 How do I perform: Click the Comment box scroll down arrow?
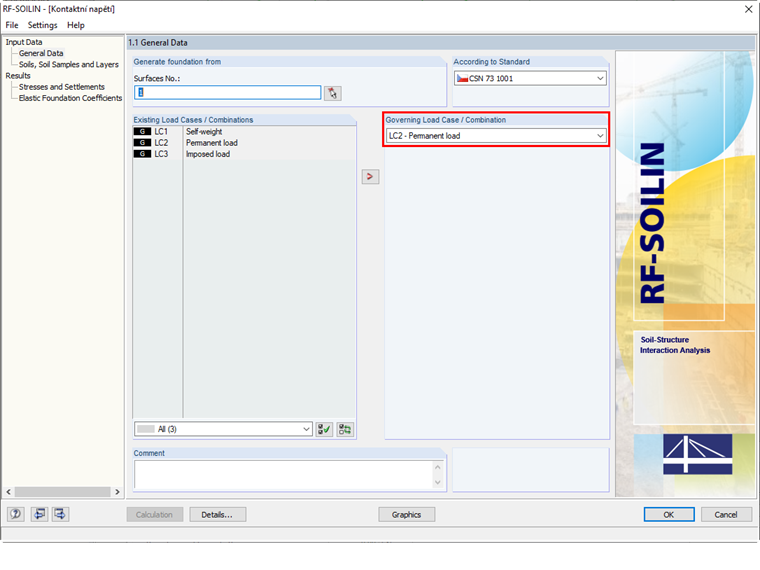tap(438, 482)
